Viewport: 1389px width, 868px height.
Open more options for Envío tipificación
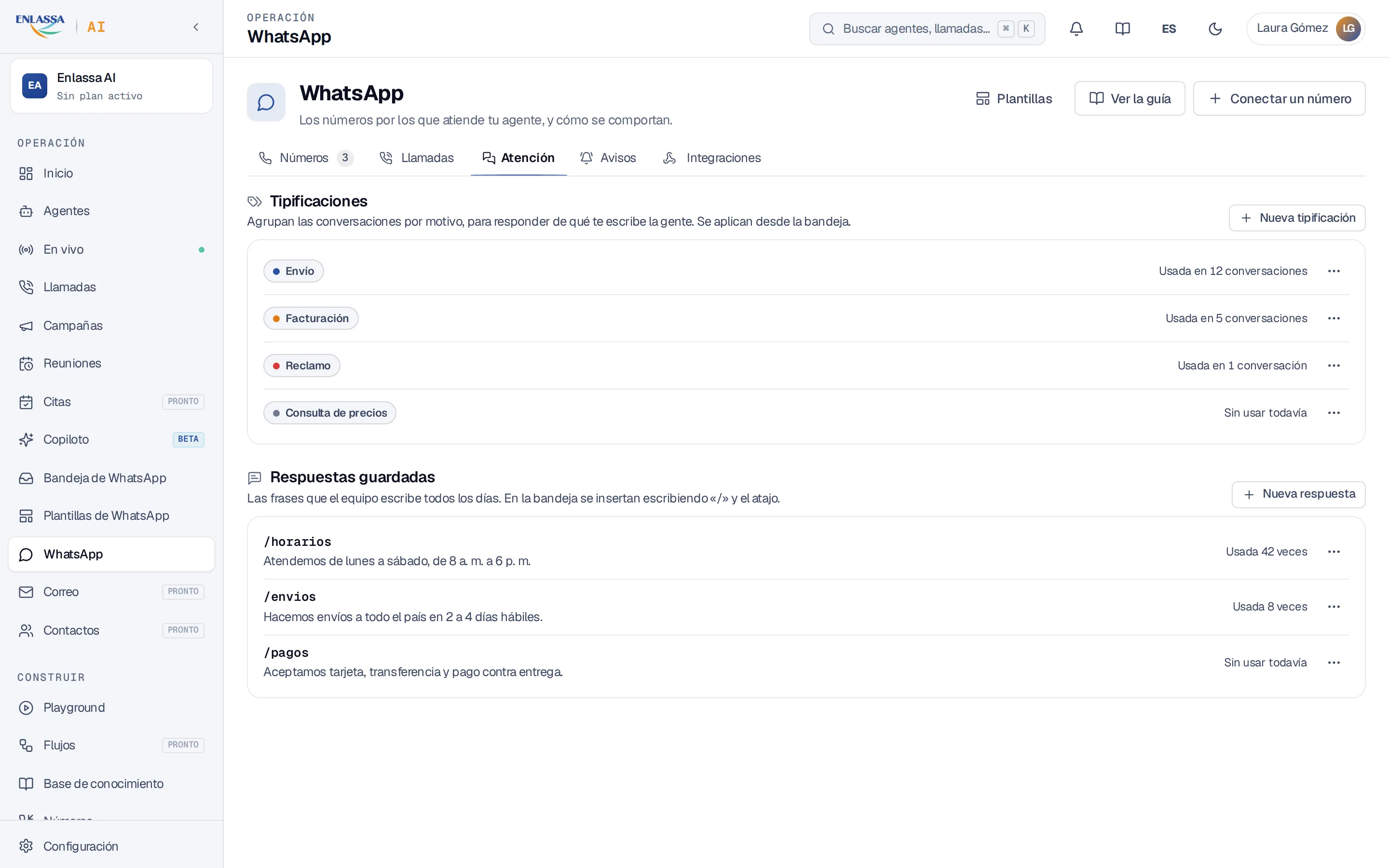1334,271
